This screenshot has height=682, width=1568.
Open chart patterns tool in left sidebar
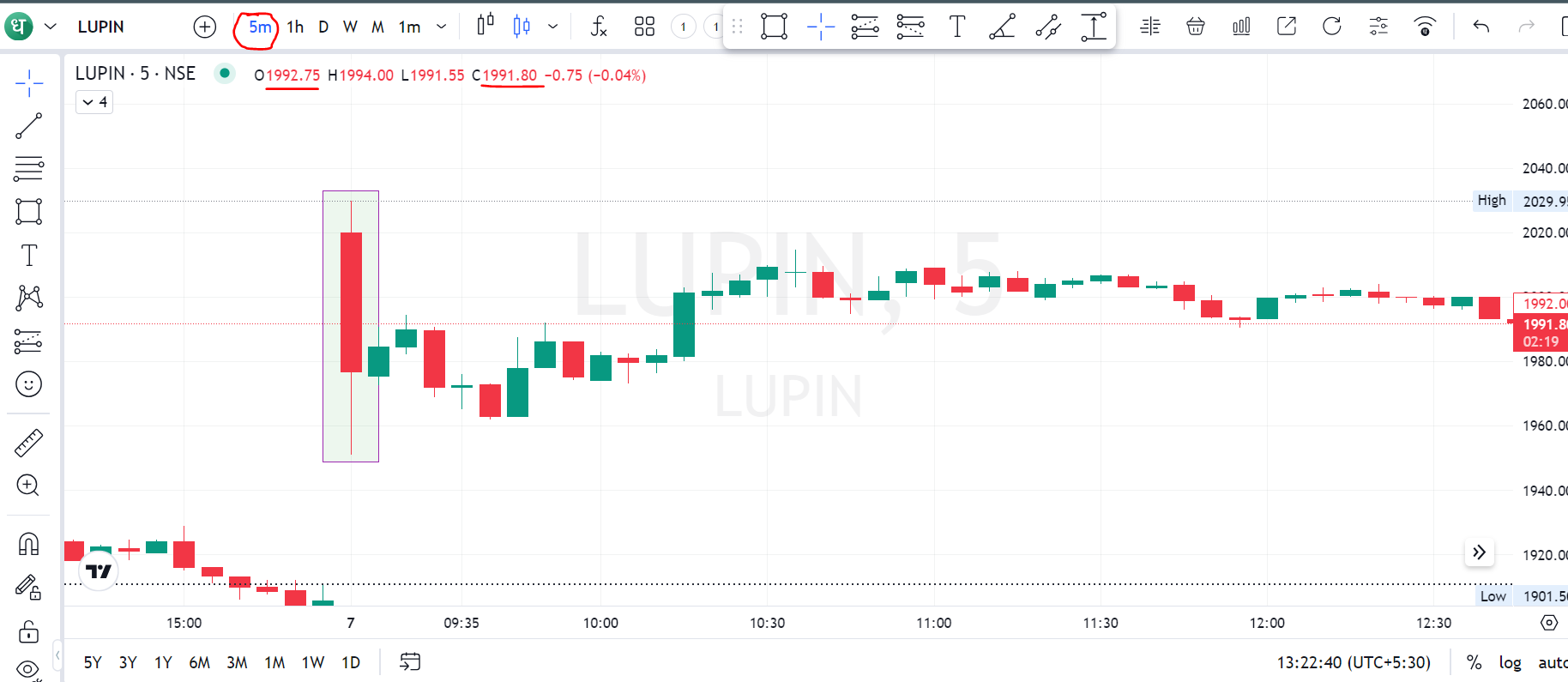pos(29,298)
